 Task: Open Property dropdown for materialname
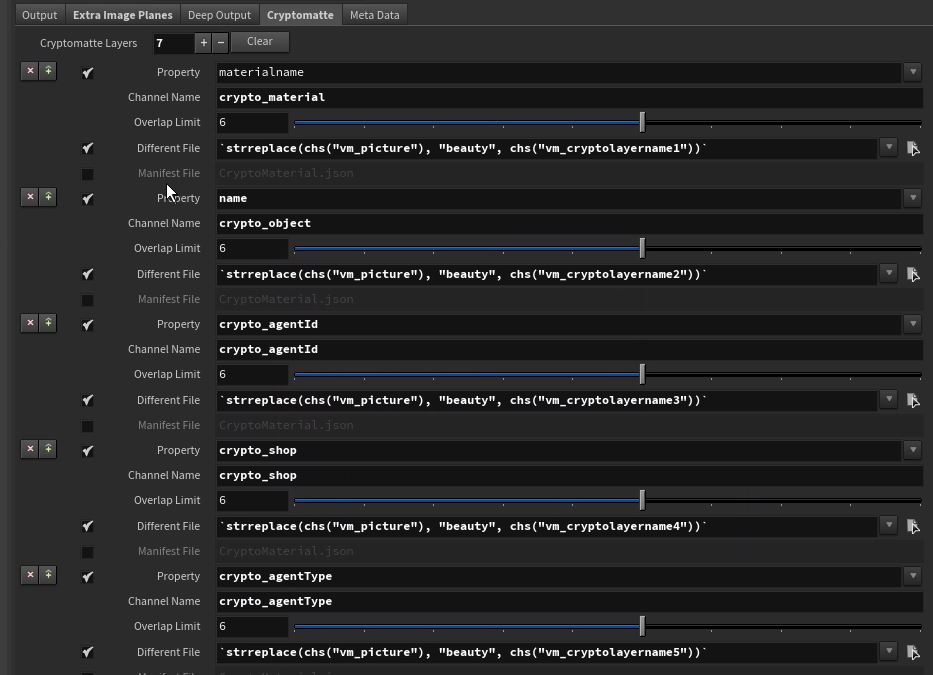[x=913, y=72]
